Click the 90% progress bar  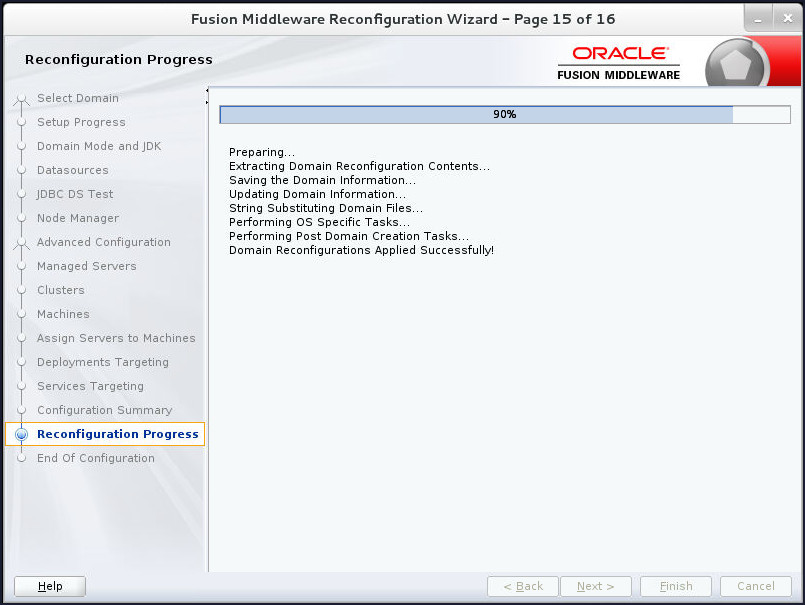(x=505, y=115)
